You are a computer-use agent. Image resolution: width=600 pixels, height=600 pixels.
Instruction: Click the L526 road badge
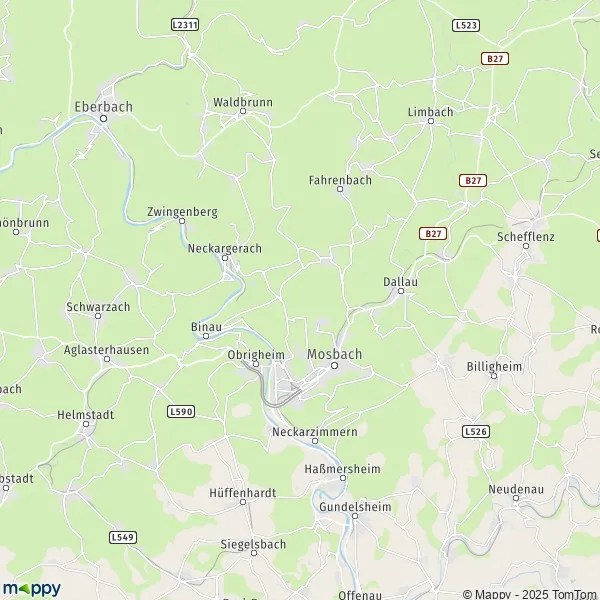[x=476, y=432]
